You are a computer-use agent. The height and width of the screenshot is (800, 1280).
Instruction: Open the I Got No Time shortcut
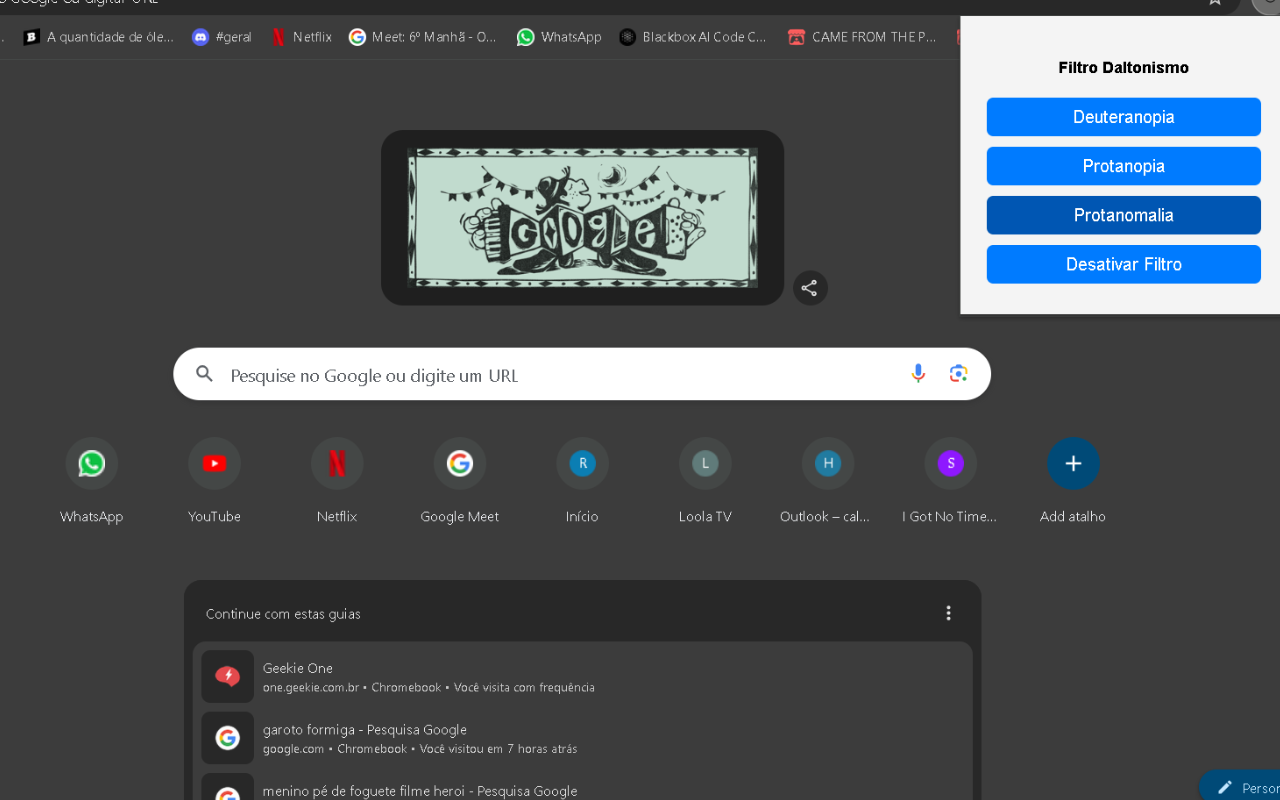click(x=950, y=482)
